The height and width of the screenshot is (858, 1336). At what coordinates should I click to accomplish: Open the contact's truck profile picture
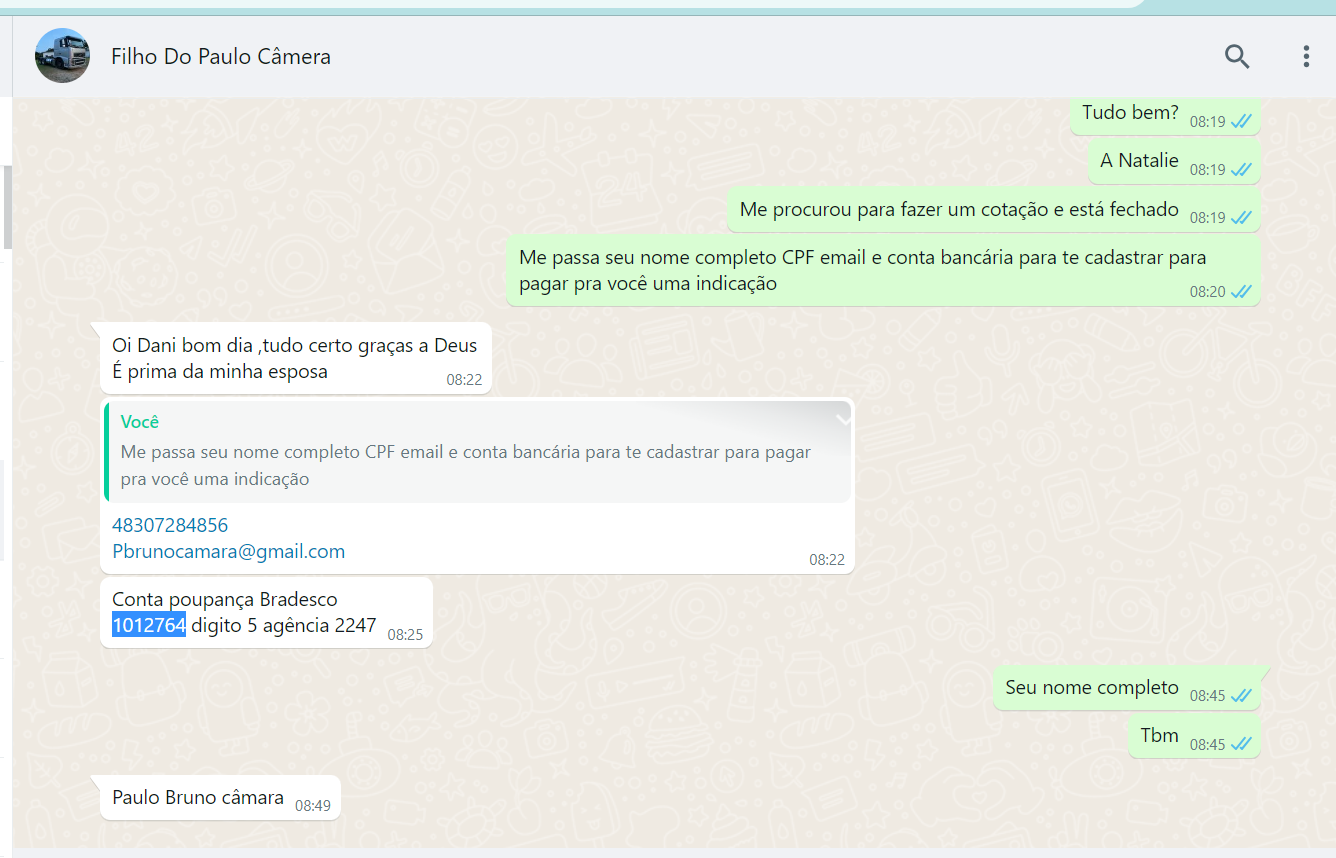pyautogui.click(x=62, y=56)
